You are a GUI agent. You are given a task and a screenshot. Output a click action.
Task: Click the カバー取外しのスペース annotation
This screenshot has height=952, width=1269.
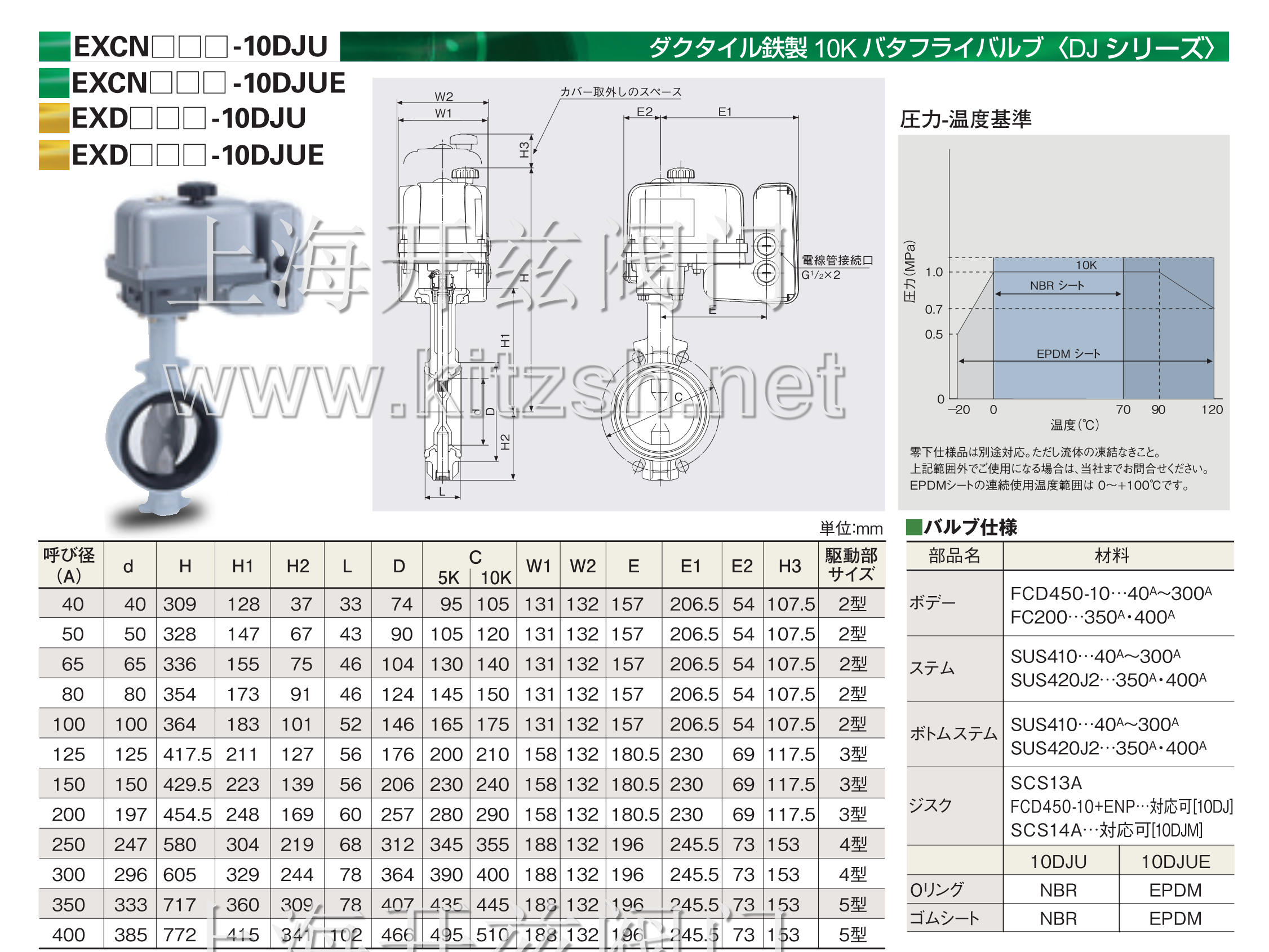tap(621, 92)
